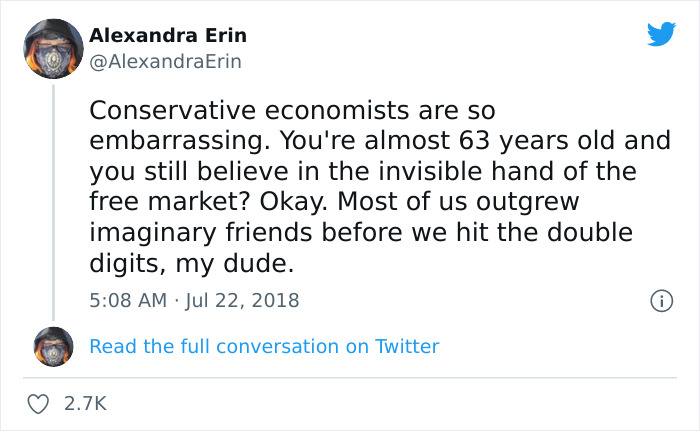The width and height of the screenshot is (700, 431).
Task: Click the tweet line starting "you still believe"
Action: (364, 170)
